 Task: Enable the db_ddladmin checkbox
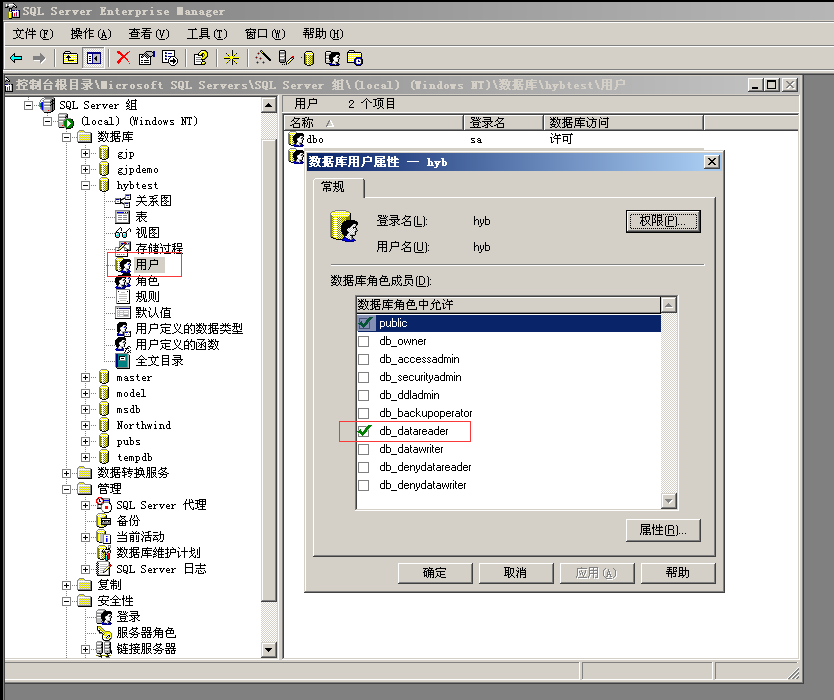click(364, 396)
